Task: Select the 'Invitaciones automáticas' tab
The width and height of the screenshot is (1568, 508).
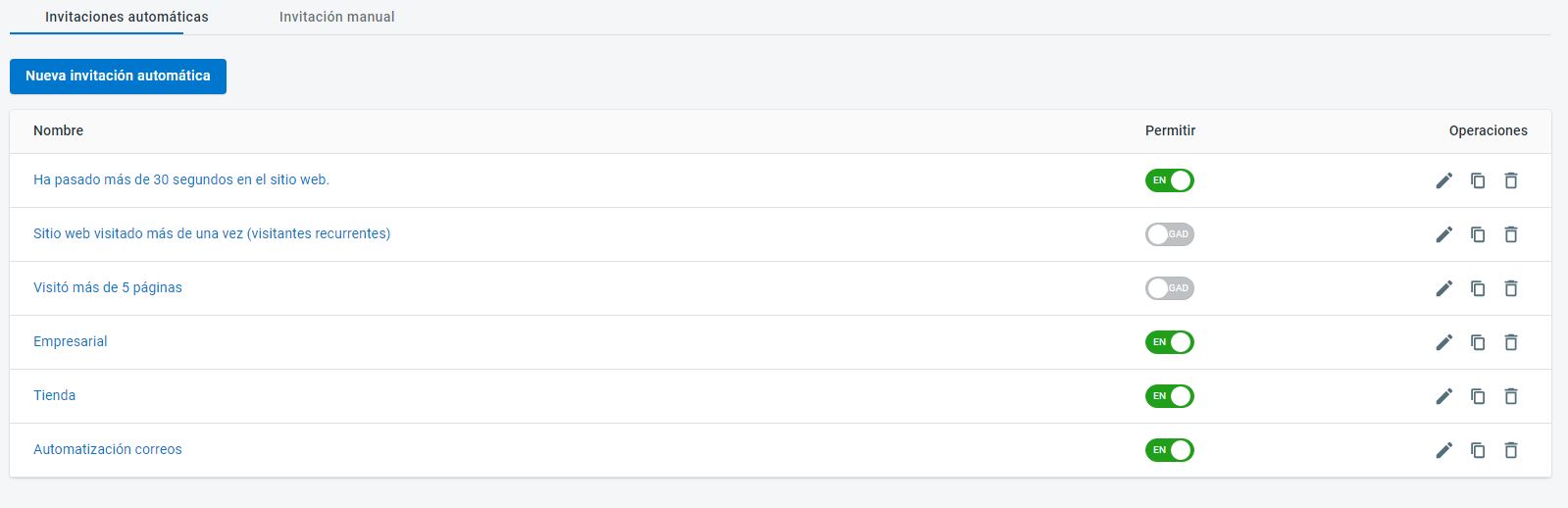Action: tap(126, 17)
